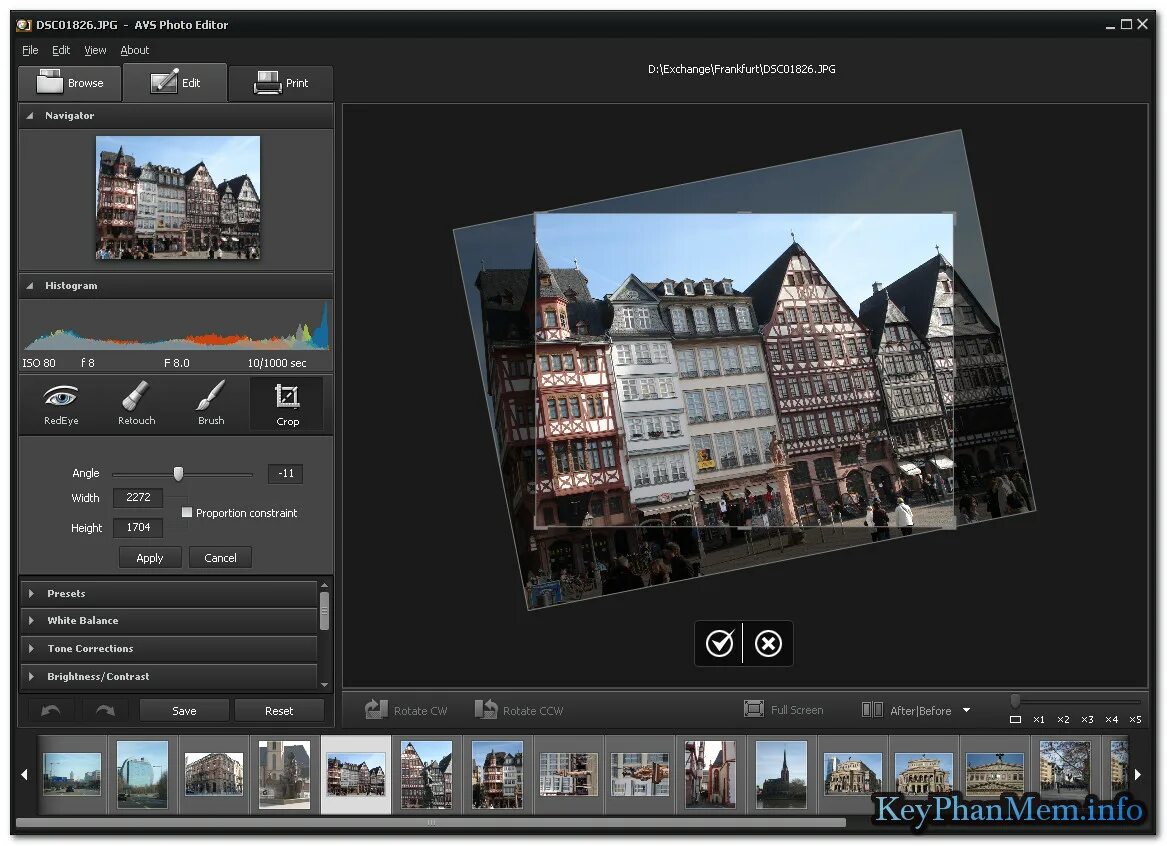
Task: Click the undo arrow button
Action: pos(51,711)
